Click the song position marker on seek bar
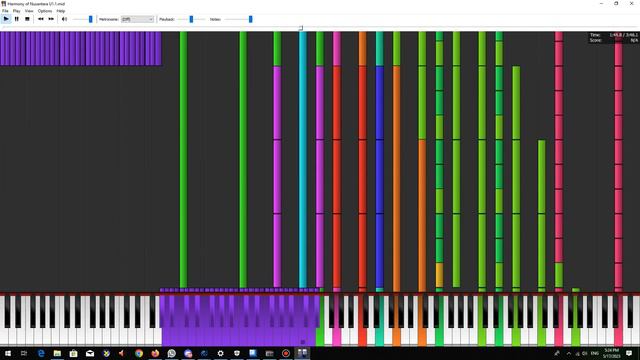This screenshot has width=640, height=360. (301, 28)
